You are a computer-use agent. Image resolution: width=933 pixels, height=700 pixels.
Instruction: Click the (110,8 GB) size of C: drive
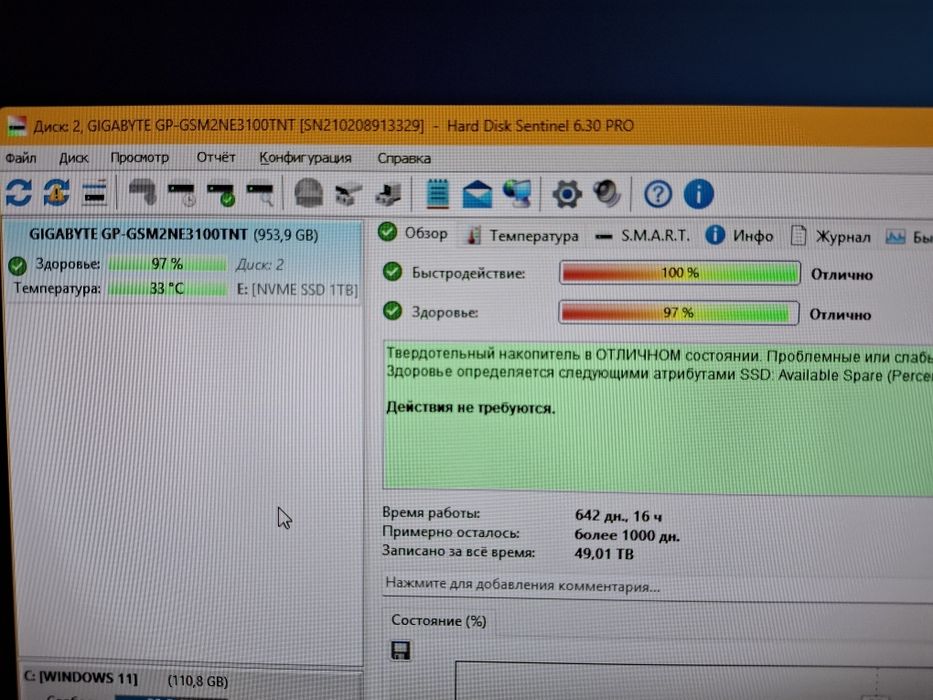pos(198,681)
